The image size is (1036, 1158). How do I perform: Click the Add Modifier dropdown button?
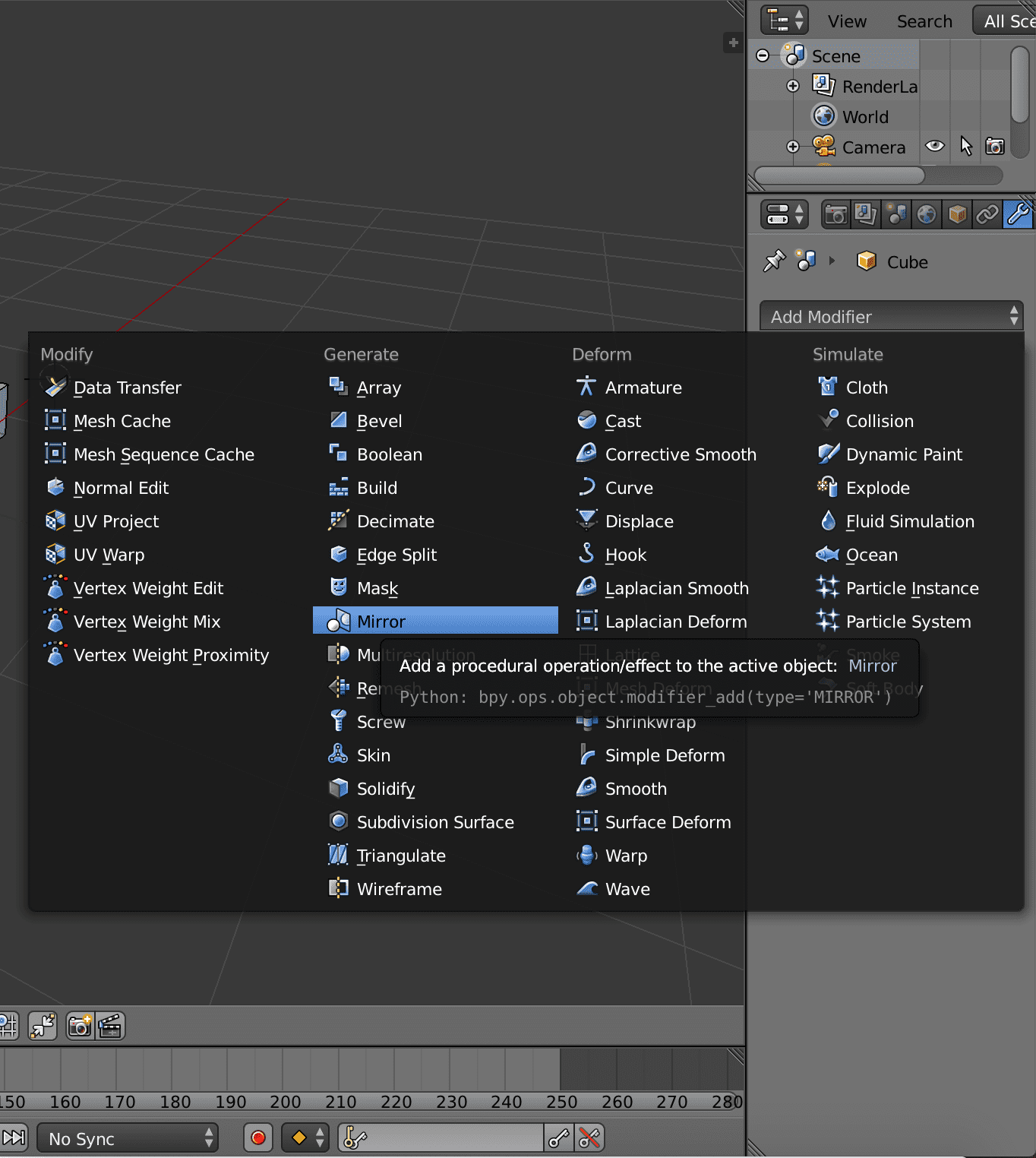[892, 316]
